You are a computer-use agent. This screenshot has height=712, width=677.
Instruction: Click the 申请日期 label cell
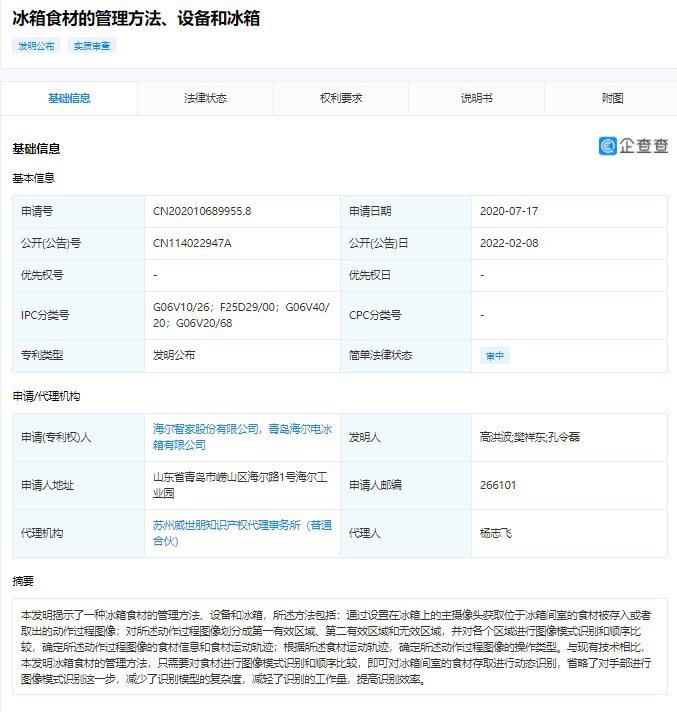pyautogui.click(x=406, y=212)
